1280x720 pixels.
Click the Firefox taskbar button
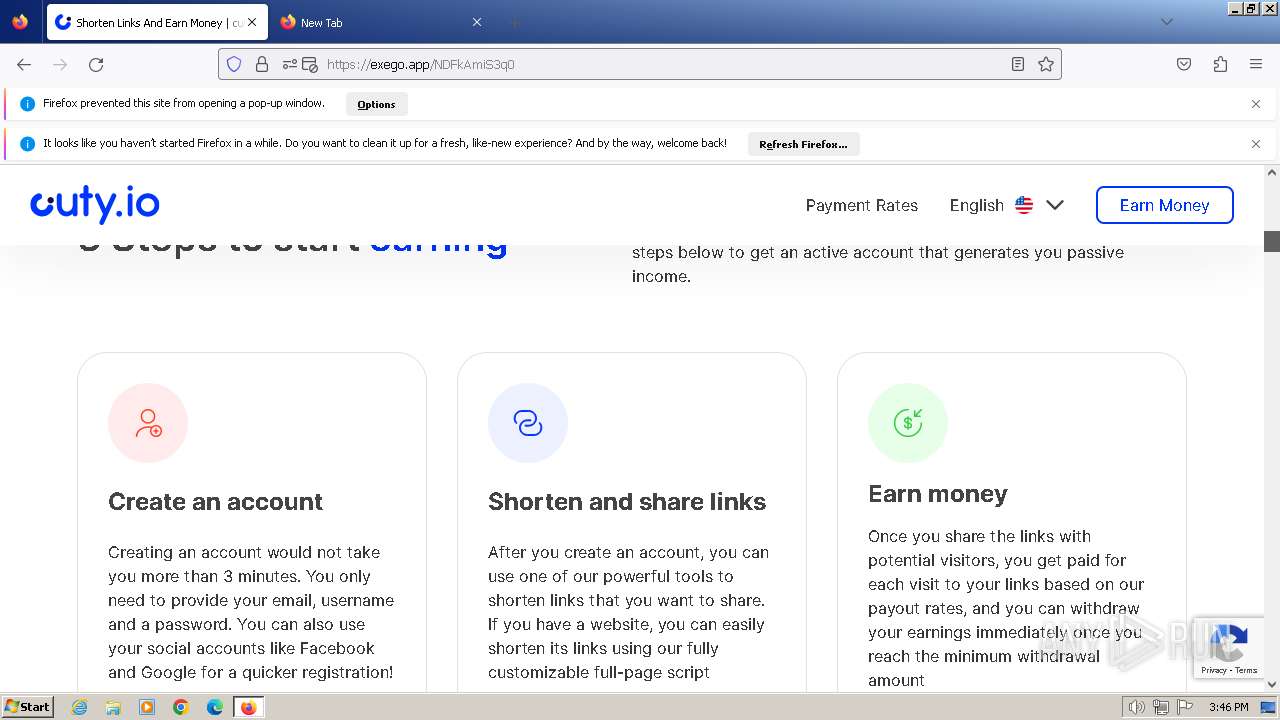(x=249, y=707)
